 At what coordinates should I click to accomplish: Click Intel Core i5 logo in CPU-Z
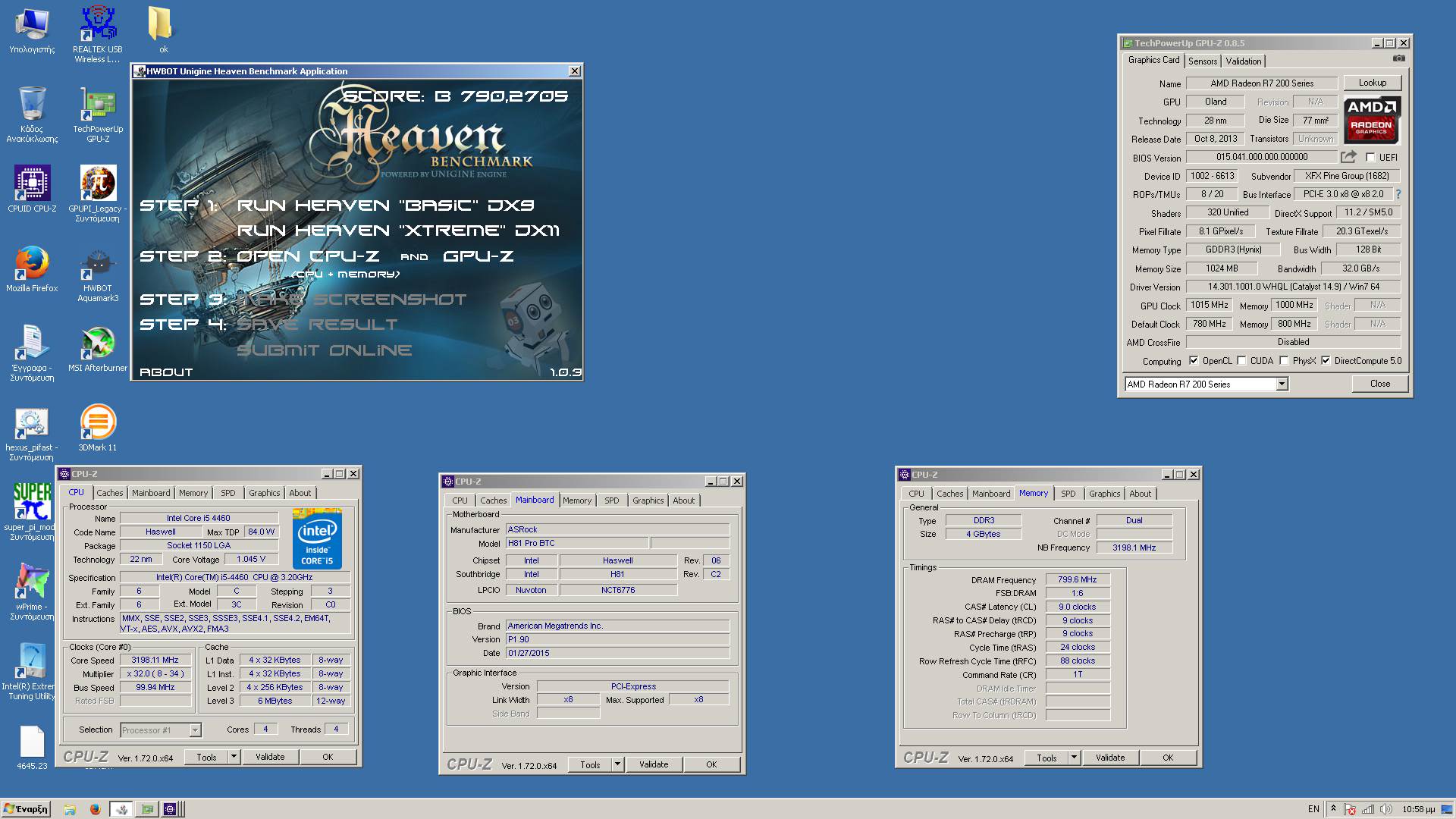pyautogui.click(x=317, y=538)
